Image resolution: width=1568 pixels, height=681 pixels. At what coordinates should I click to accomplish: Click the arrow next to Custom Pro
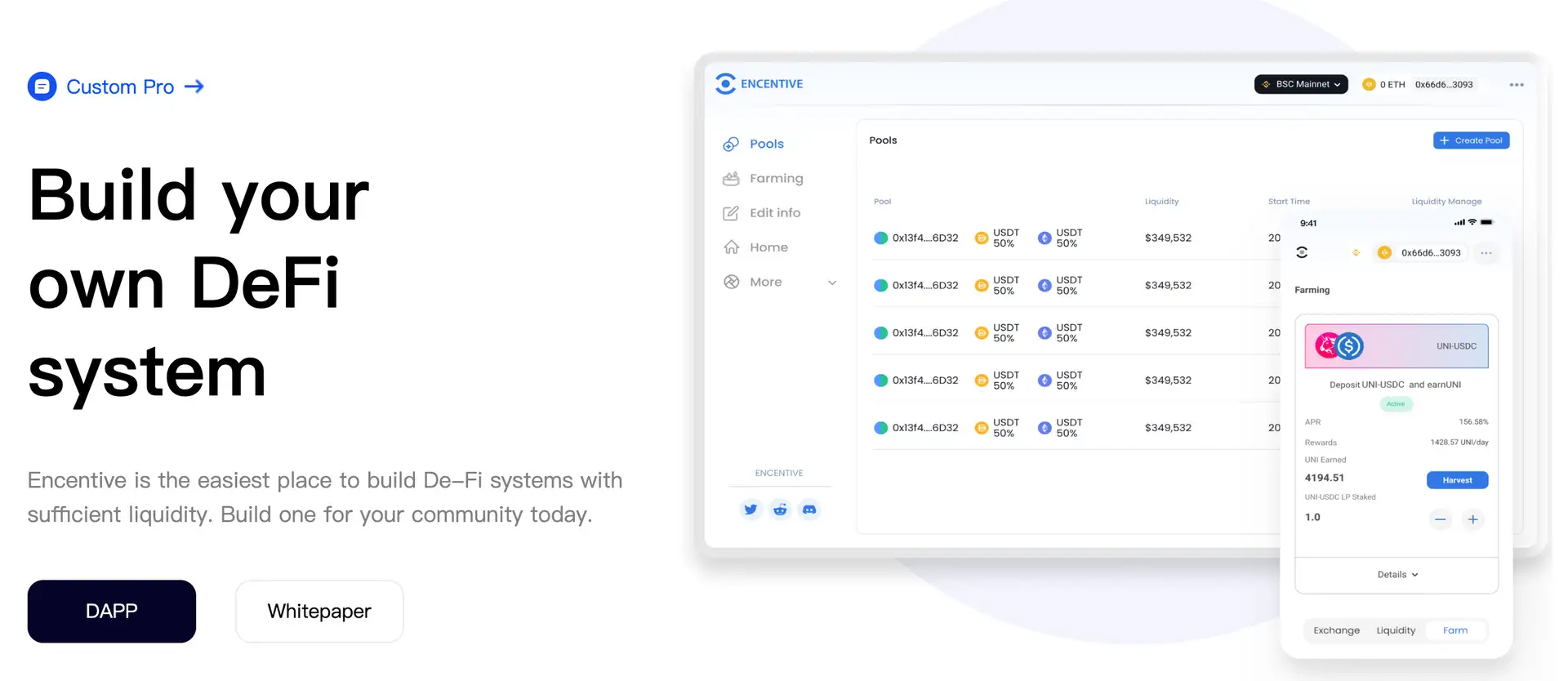(194, 87)
